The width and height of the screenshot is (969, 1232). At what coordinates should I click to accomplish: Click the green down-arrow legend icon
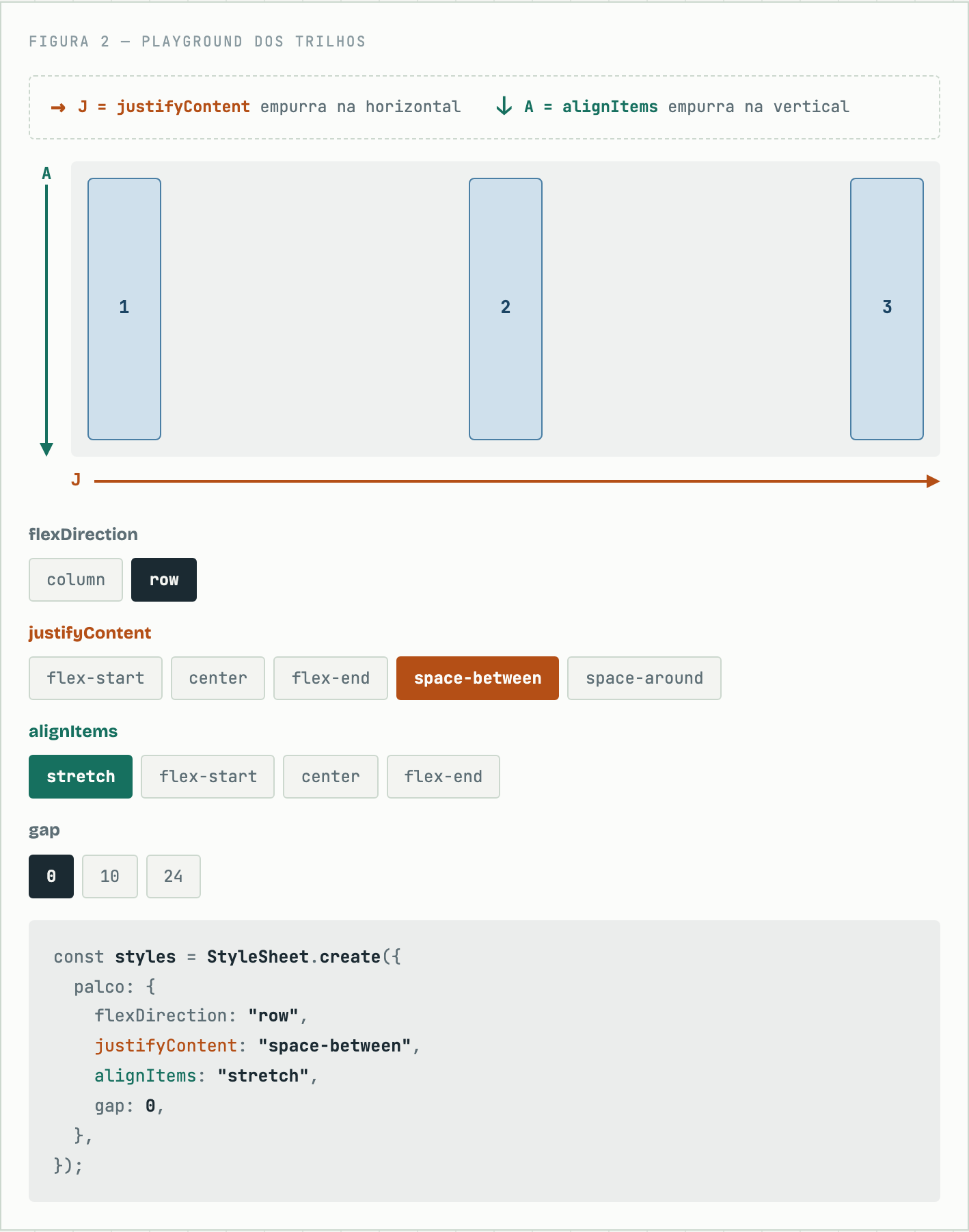(x=504, y=106)
